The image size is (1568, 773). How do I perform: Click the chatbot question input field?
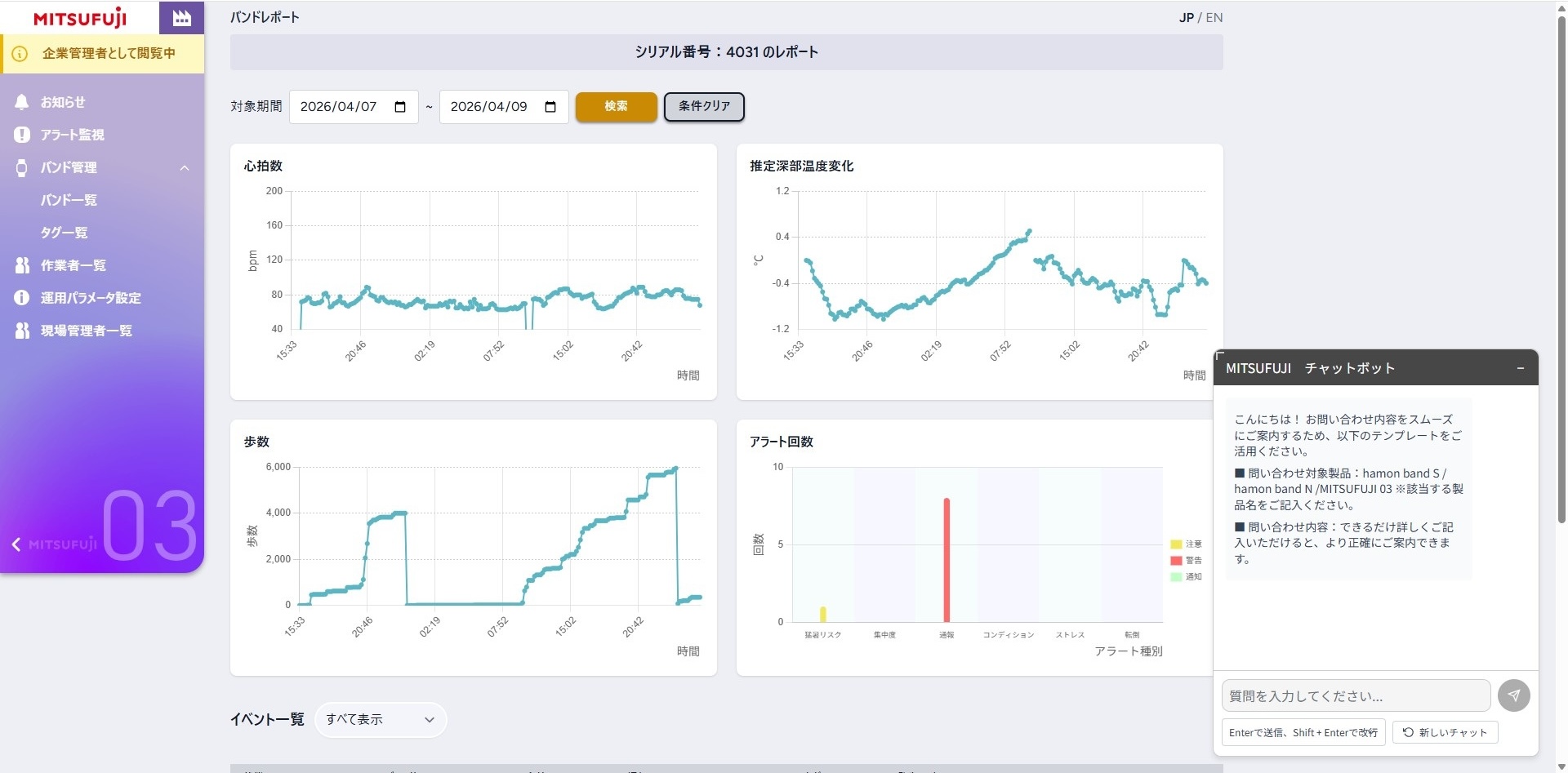tap(1356, 695)
